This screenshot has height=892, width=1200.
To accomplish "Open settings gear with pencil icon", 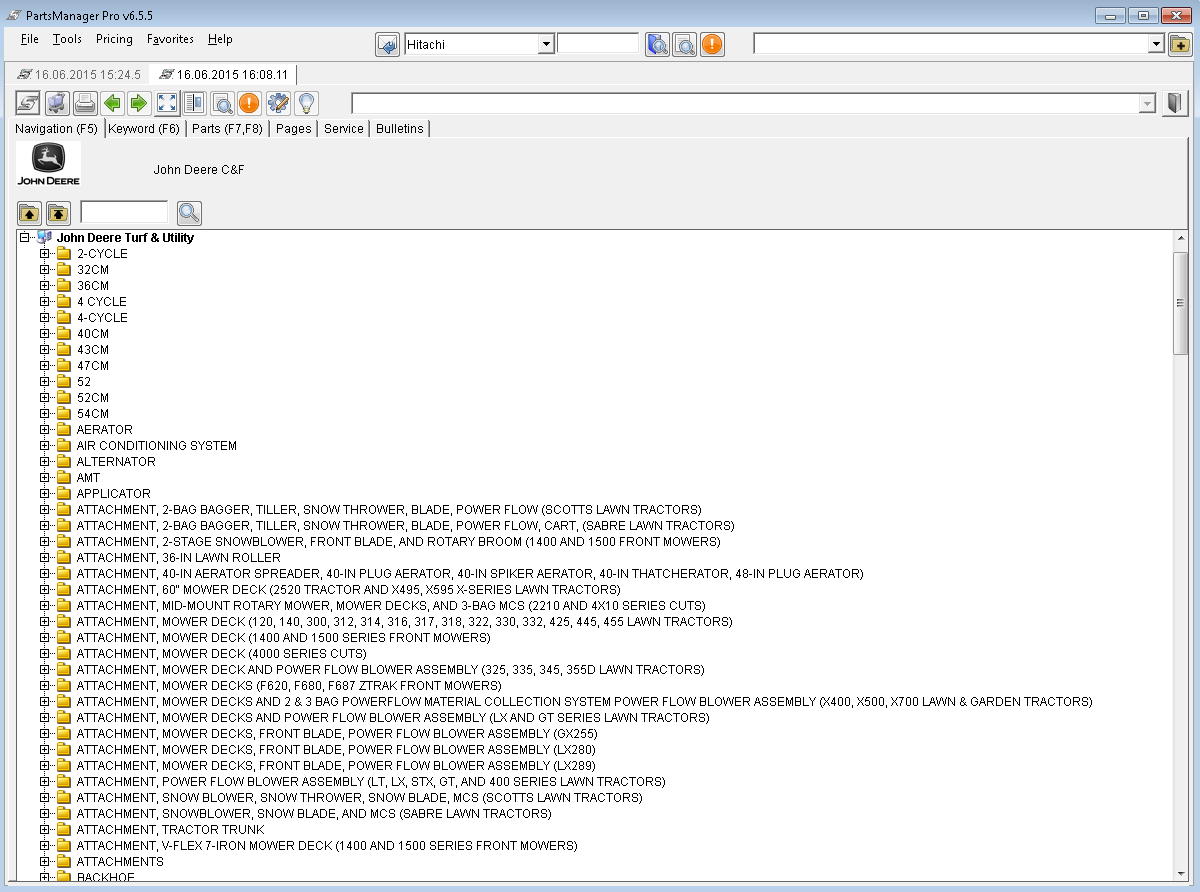I will click(x=278, y=103).
